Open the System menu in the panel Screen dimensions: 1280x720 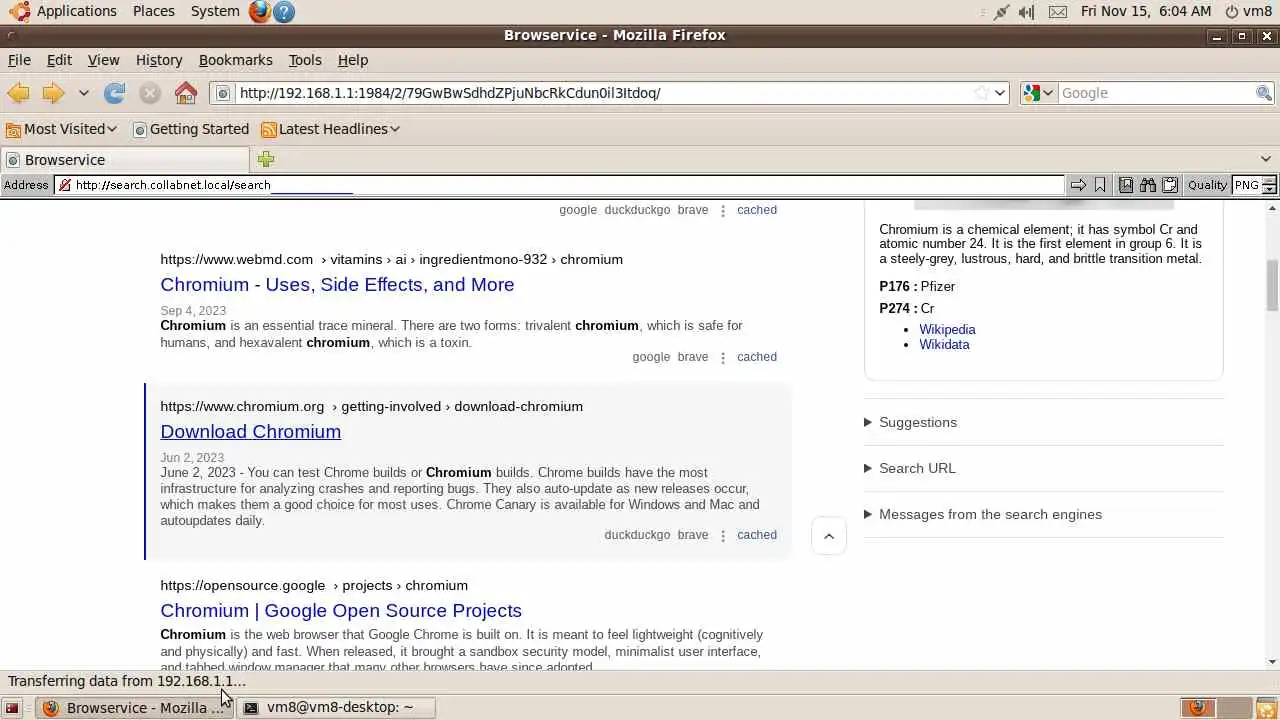pyautogui.click(x=214, y=11)
